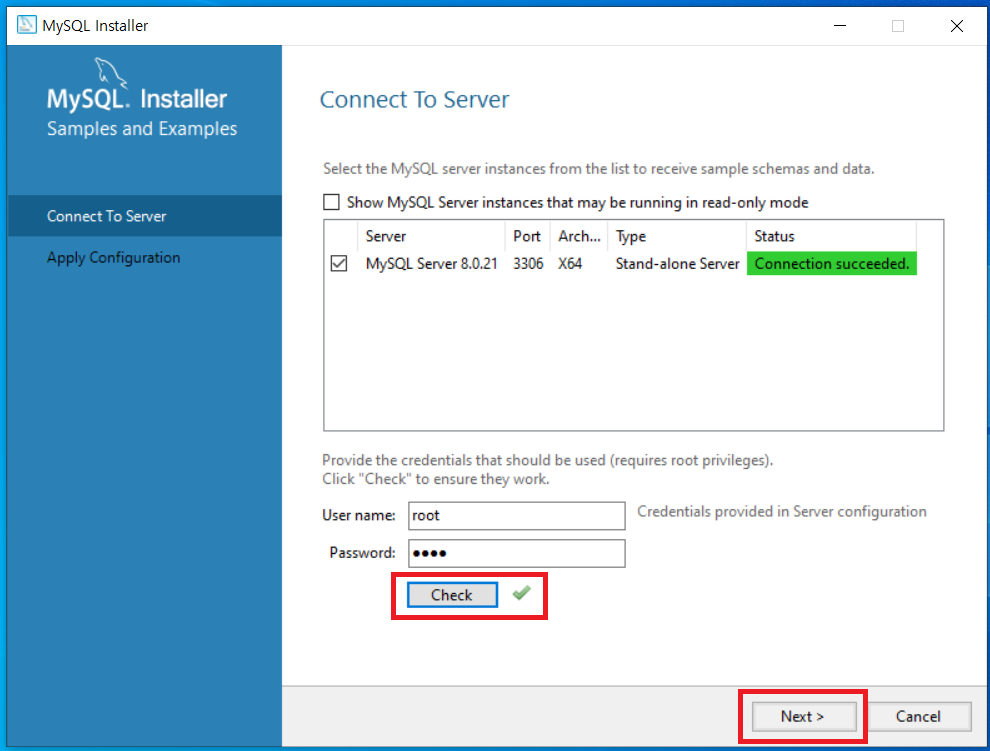Click the Stand-alone Server type cell
The width and height of the screenshot is (990, 751).
click(677, 263)
